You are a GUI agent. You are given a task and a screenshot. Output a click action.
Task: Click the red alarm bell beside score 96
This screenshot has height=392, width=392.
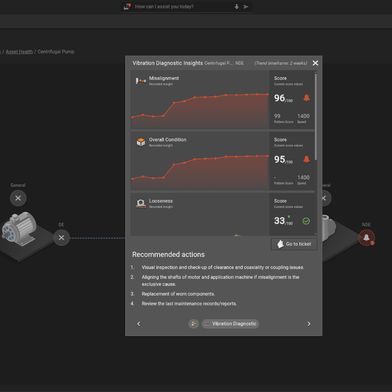[306, 98]
